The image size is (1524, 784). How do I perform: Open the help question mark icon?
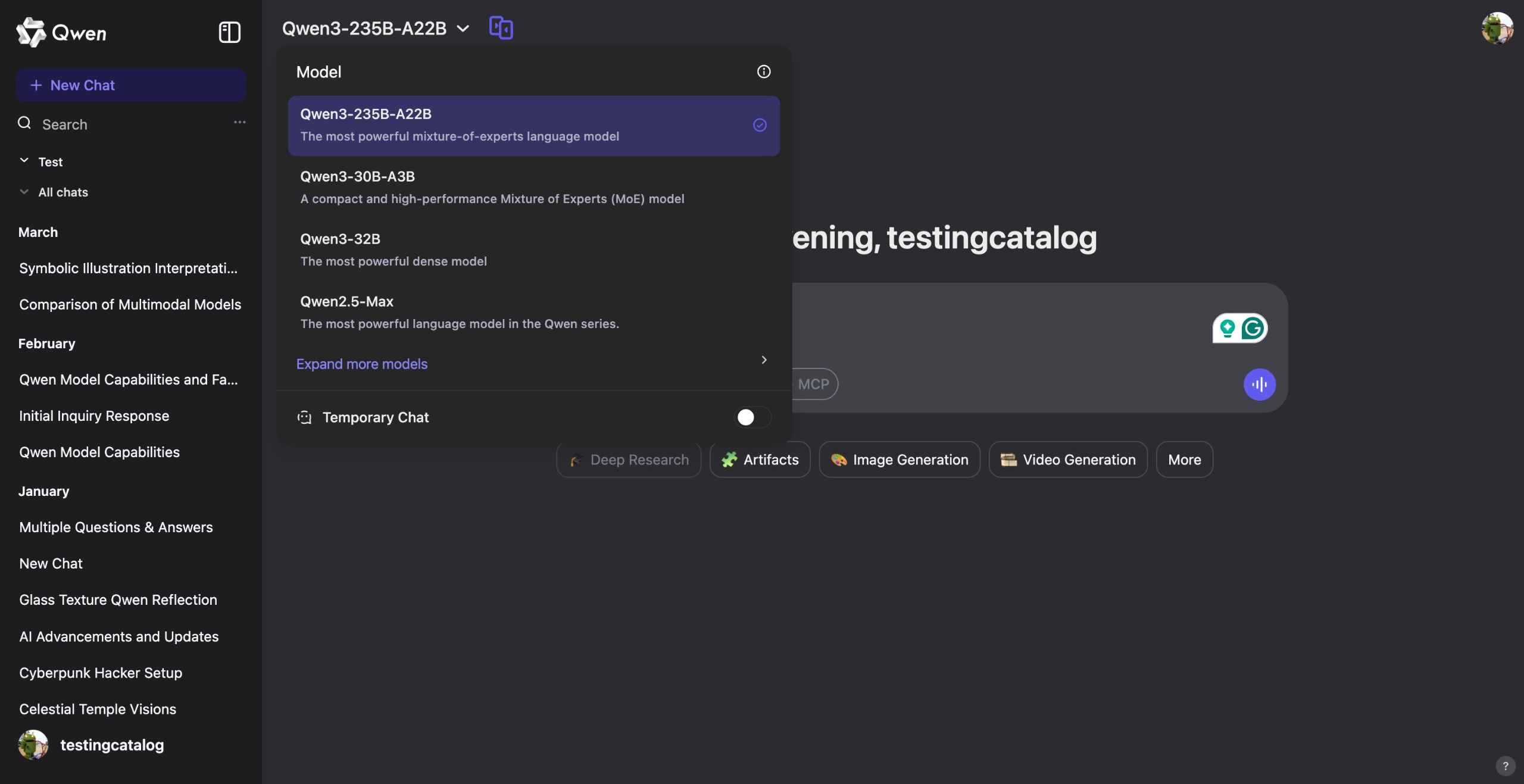coord(1505,766)
